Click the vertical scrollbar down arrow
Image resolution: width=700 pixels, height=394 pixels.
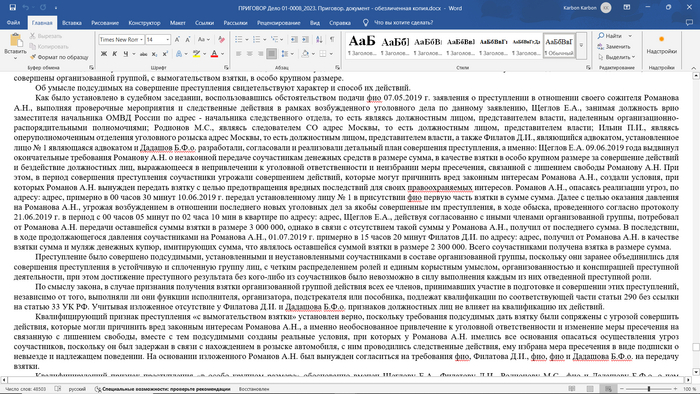pos(696,371)
